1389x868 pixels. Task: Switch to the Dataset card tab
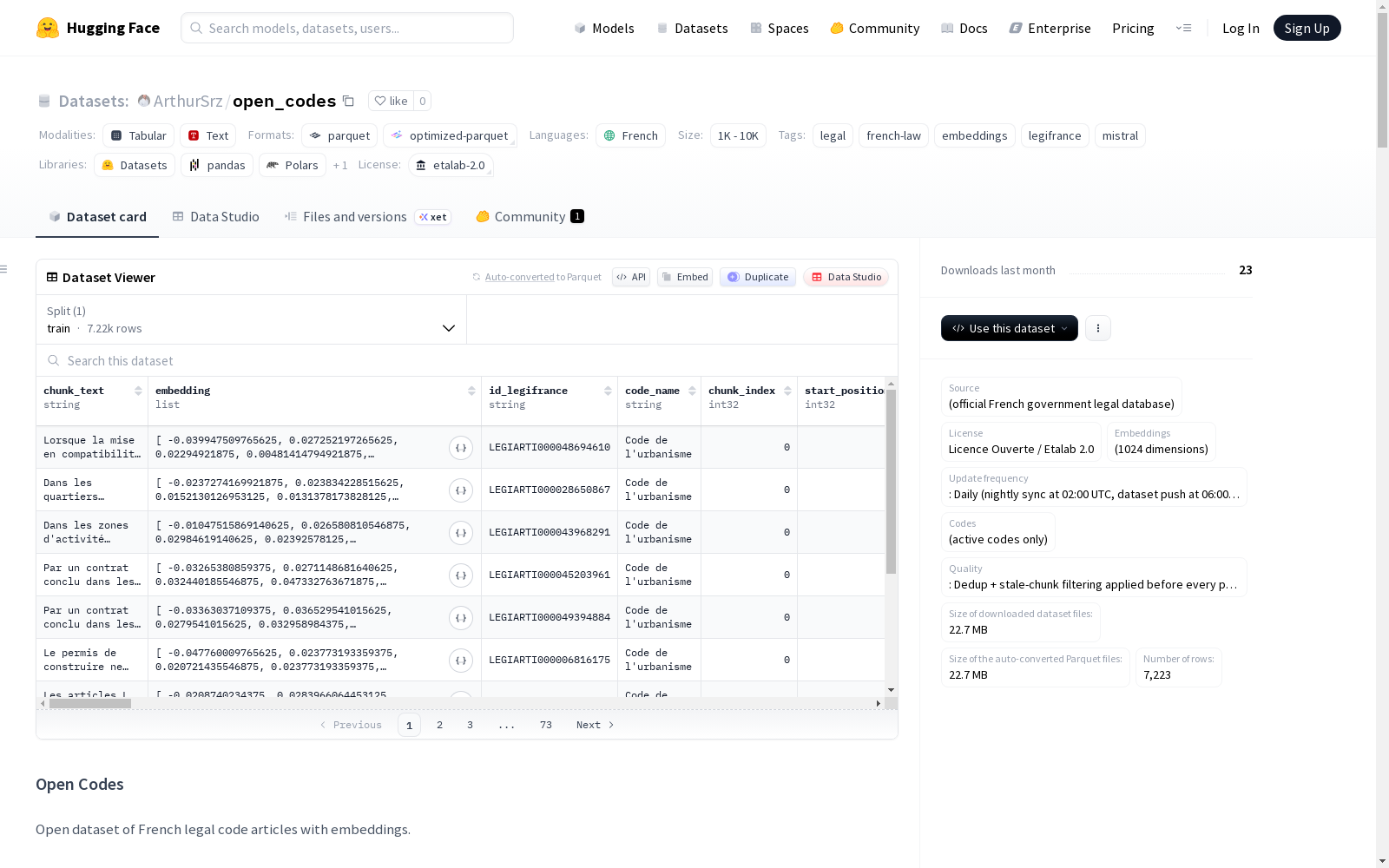click(x=97, y=217)
